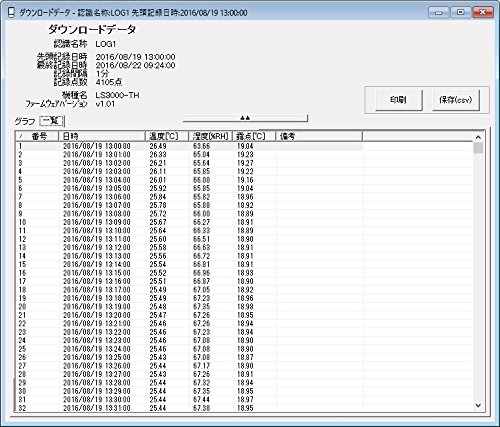Close the download data window
The image size is (500, 427).
click(483, 13)
